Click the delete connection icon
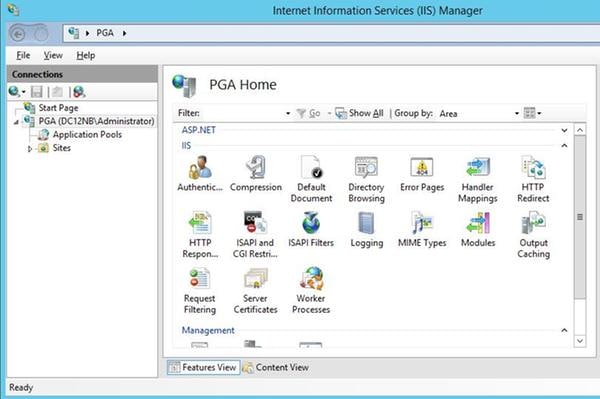600x399 pixels. coord(79,91)
